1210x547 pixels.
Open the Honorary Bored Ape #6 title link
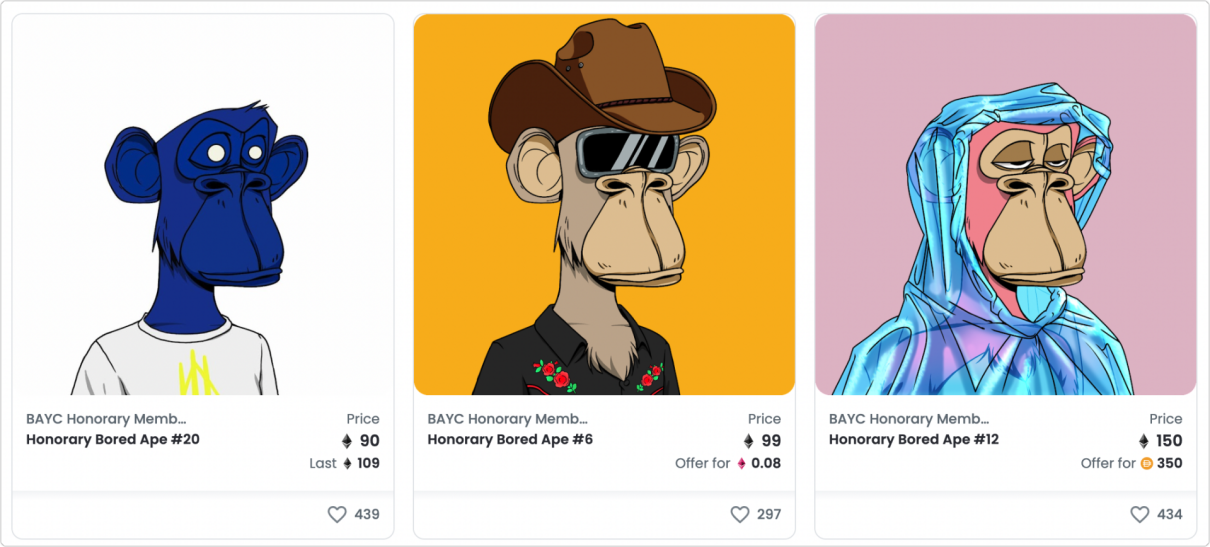[x=510, y=439]
